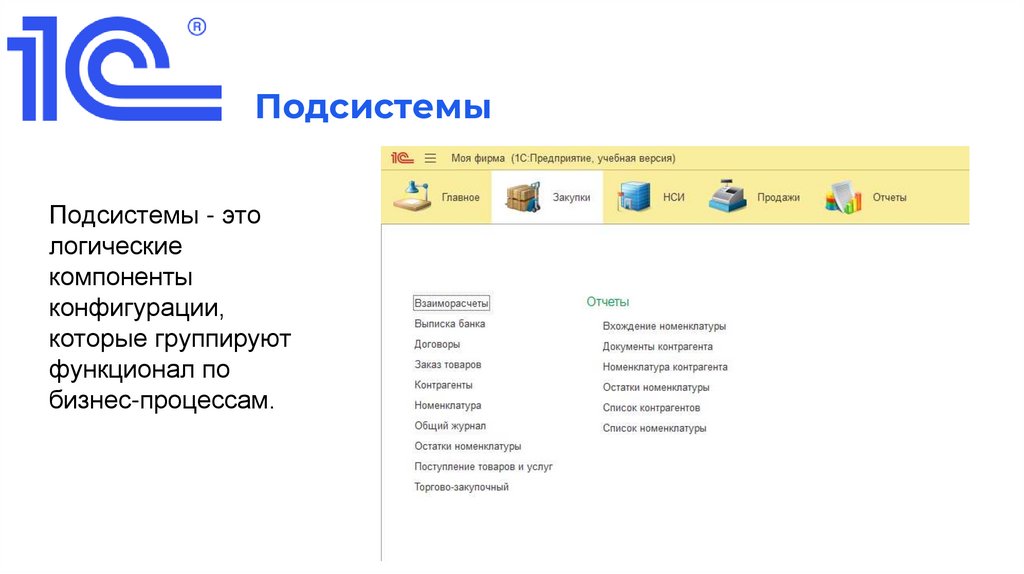Open the Список контрагентов report
Image resolution: width=1024 pixels, height=574 pixels.
click(651, 408)
